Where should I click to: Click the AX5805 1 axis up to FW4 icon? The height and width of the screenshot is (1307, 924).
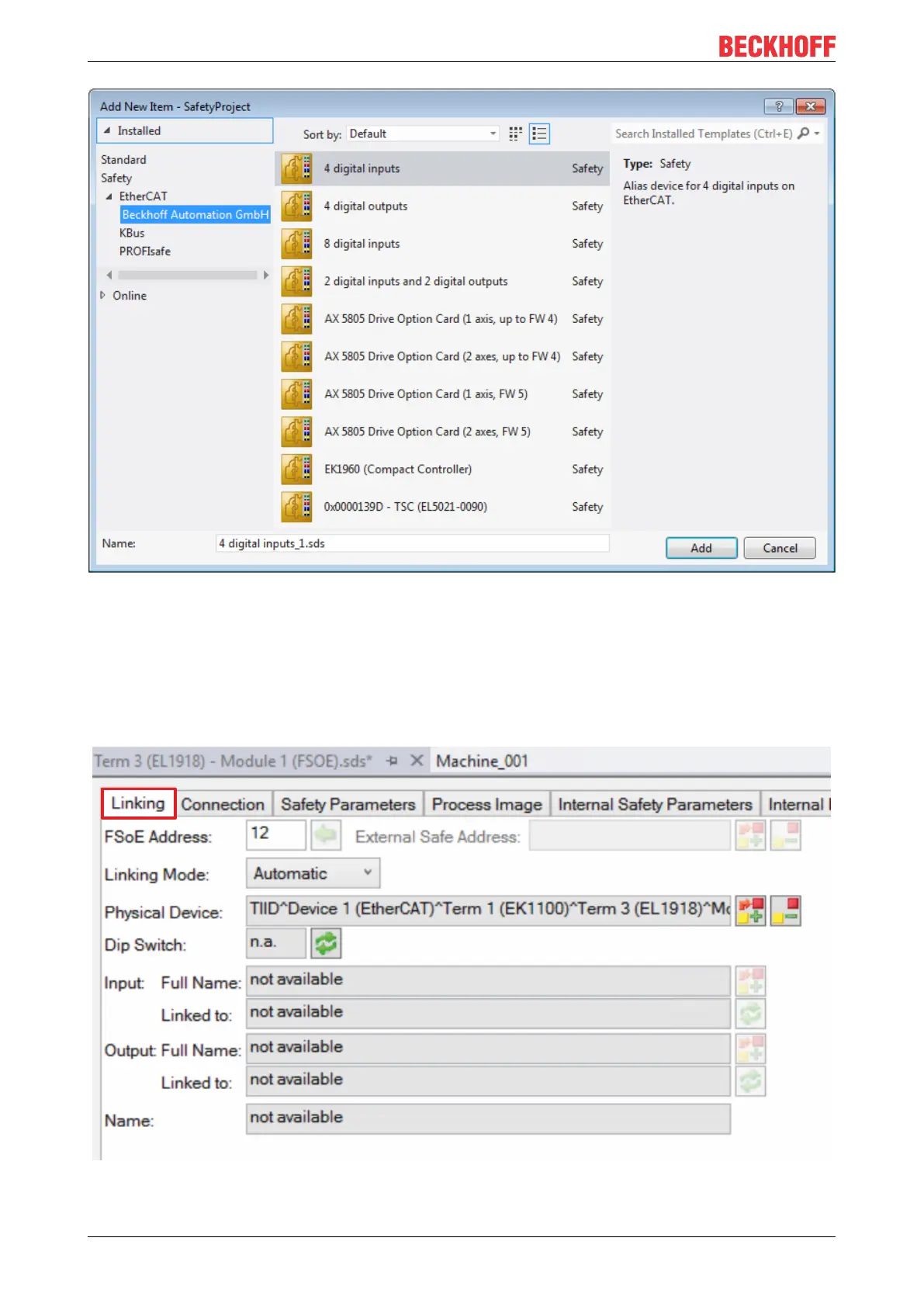tap(296, 319)
